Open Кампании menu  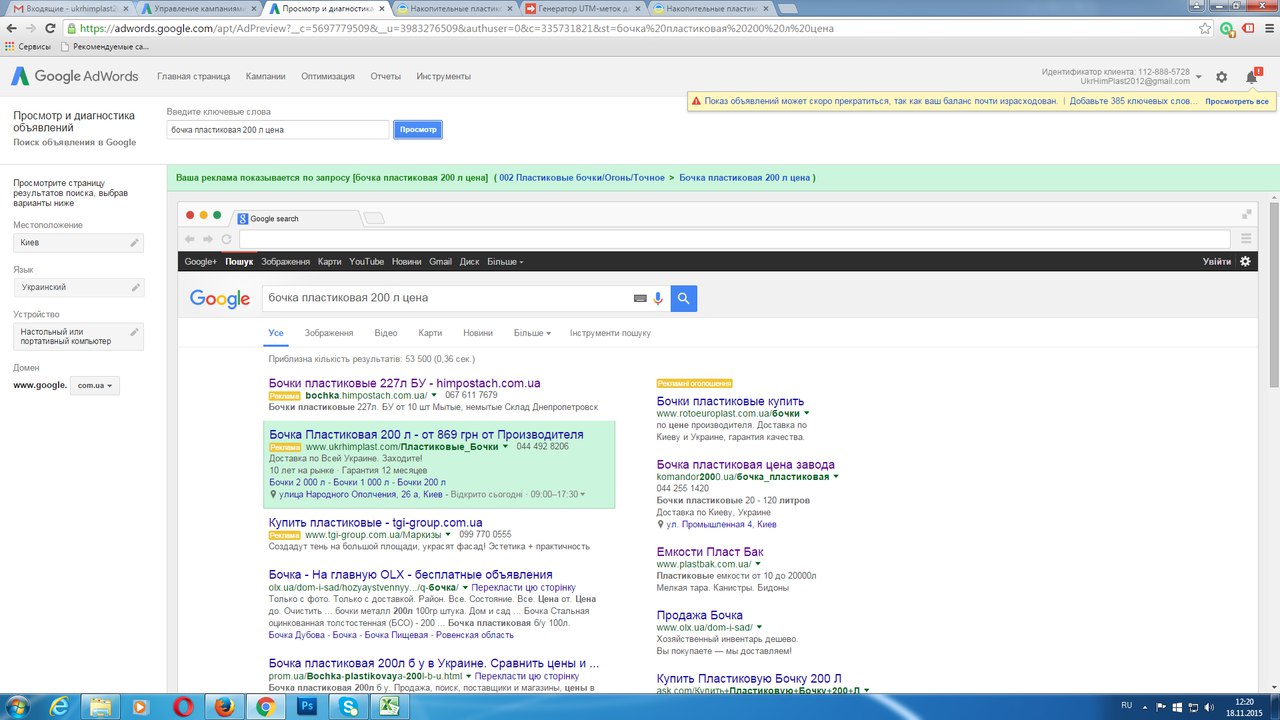[265, 76]
